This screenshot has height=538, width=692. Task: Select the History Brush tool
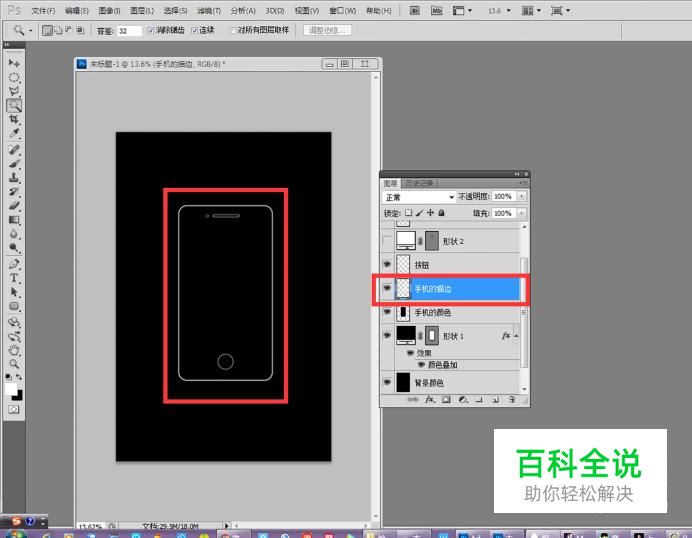[14, 192]
